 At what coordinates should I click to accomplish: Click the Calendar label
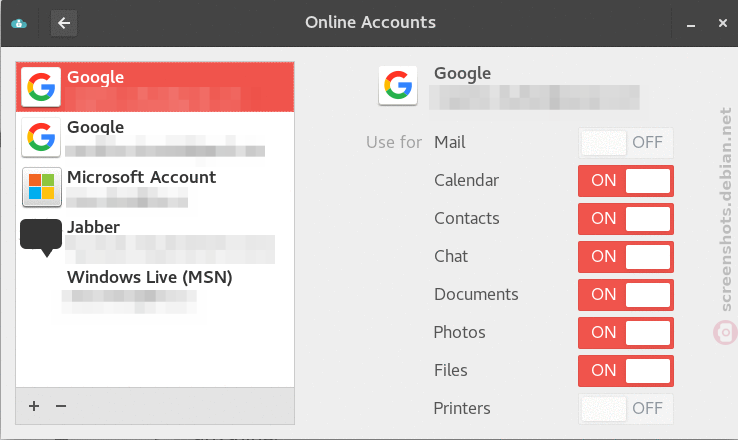pyautogui.click(x=466, y=180)
